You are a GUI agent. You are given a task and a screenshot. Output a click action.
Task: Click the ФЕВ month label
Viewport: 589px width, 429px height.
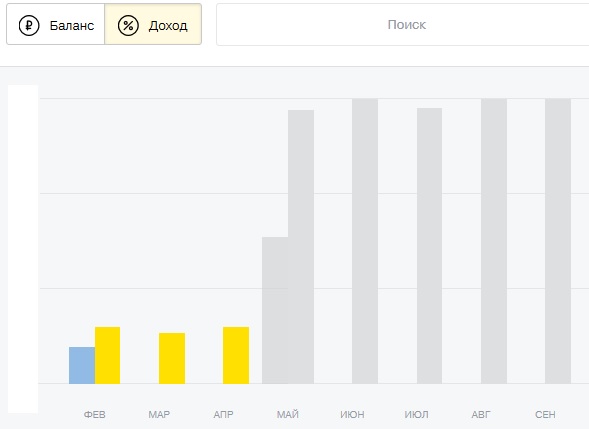95,414
